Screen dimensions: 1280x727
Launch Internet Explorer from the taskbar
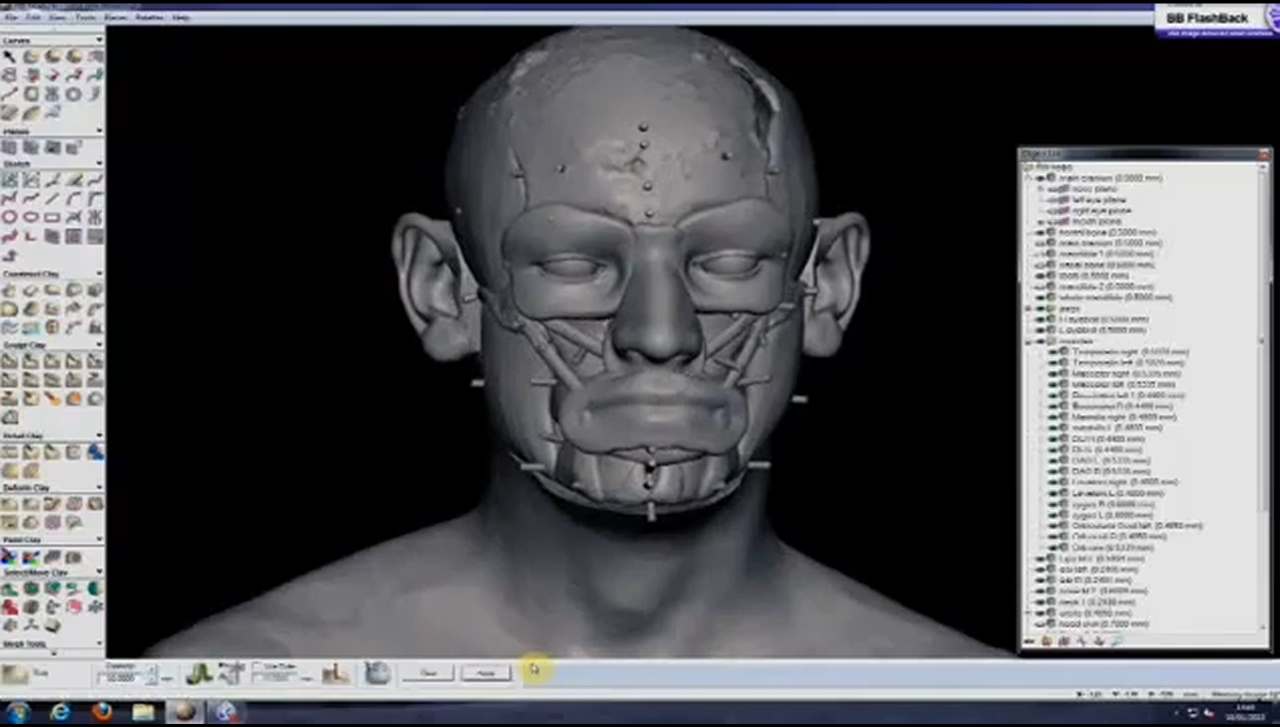(60, 712)
